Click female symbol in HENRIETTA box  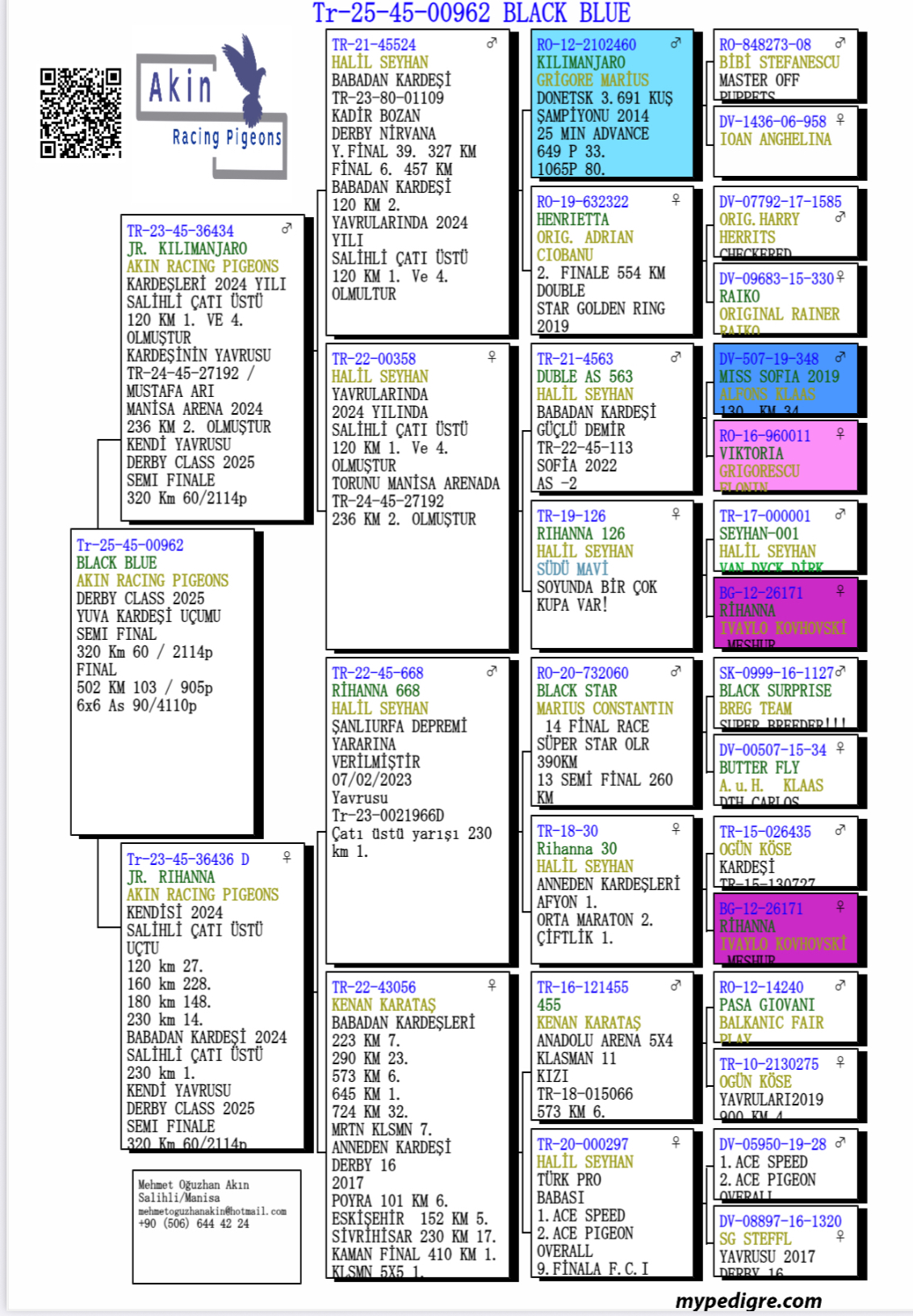click(676, 200)
